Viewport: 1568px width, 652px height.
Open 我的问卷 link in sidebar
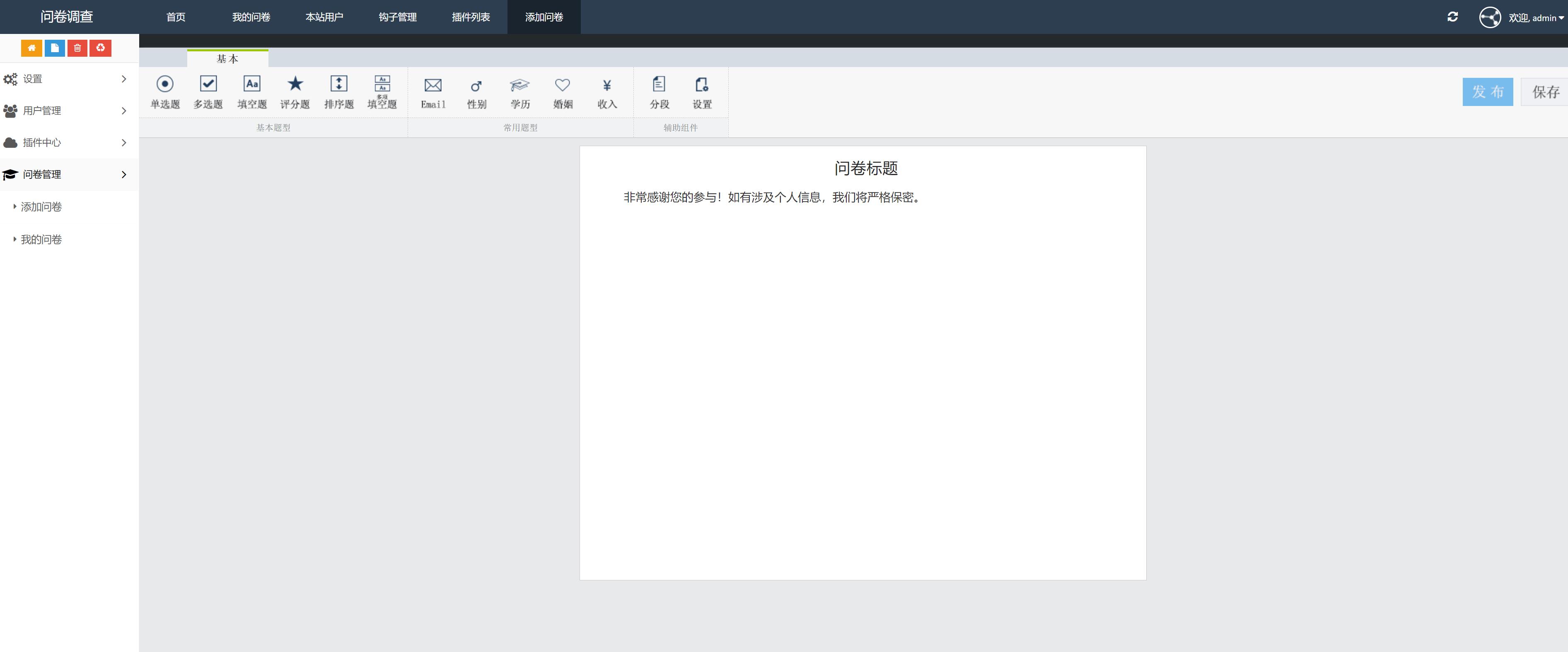pyautogui.click(x=41, y=240)
